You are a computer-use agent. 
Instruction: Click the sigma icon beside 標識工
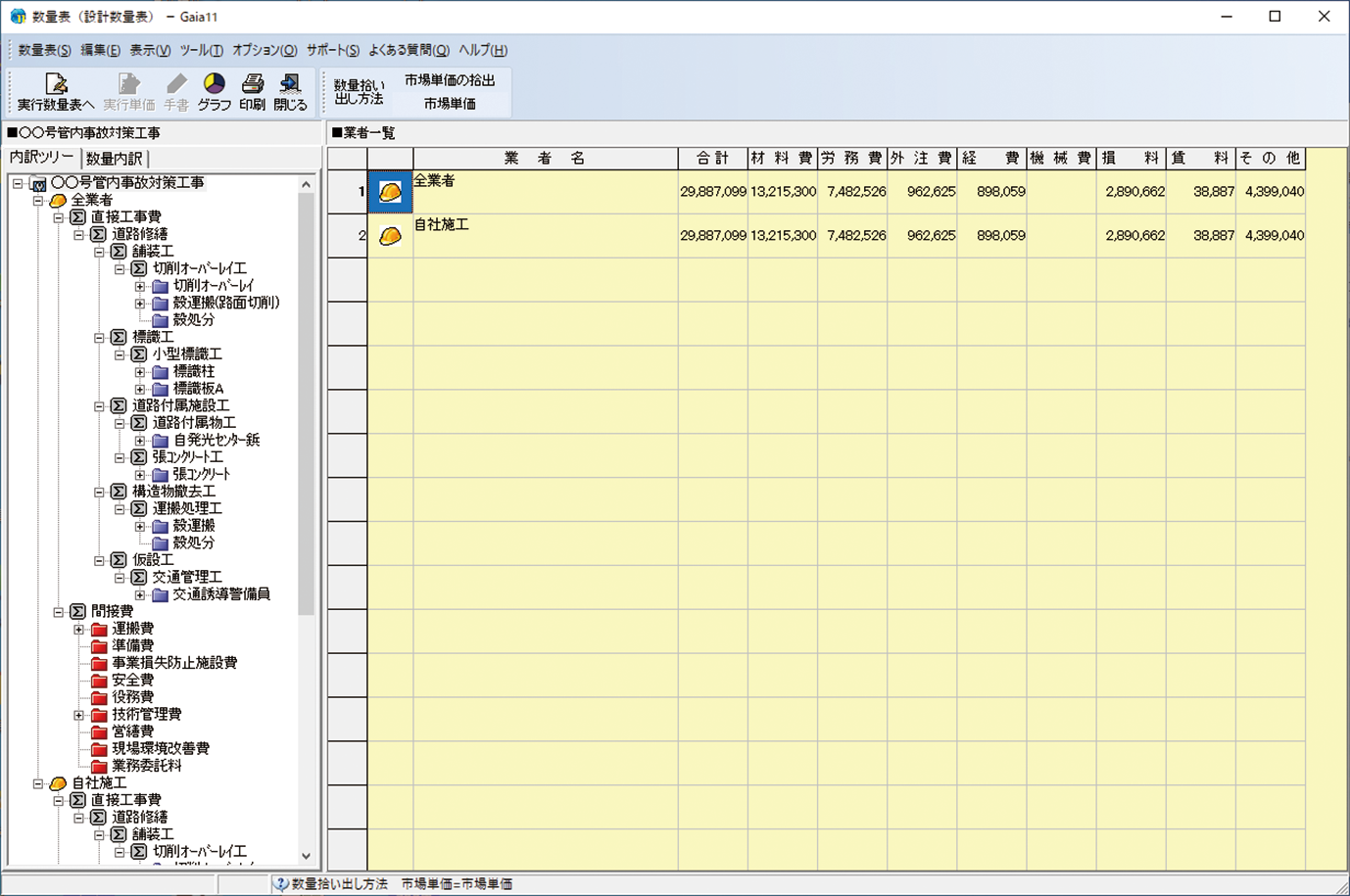click(119, 337)
